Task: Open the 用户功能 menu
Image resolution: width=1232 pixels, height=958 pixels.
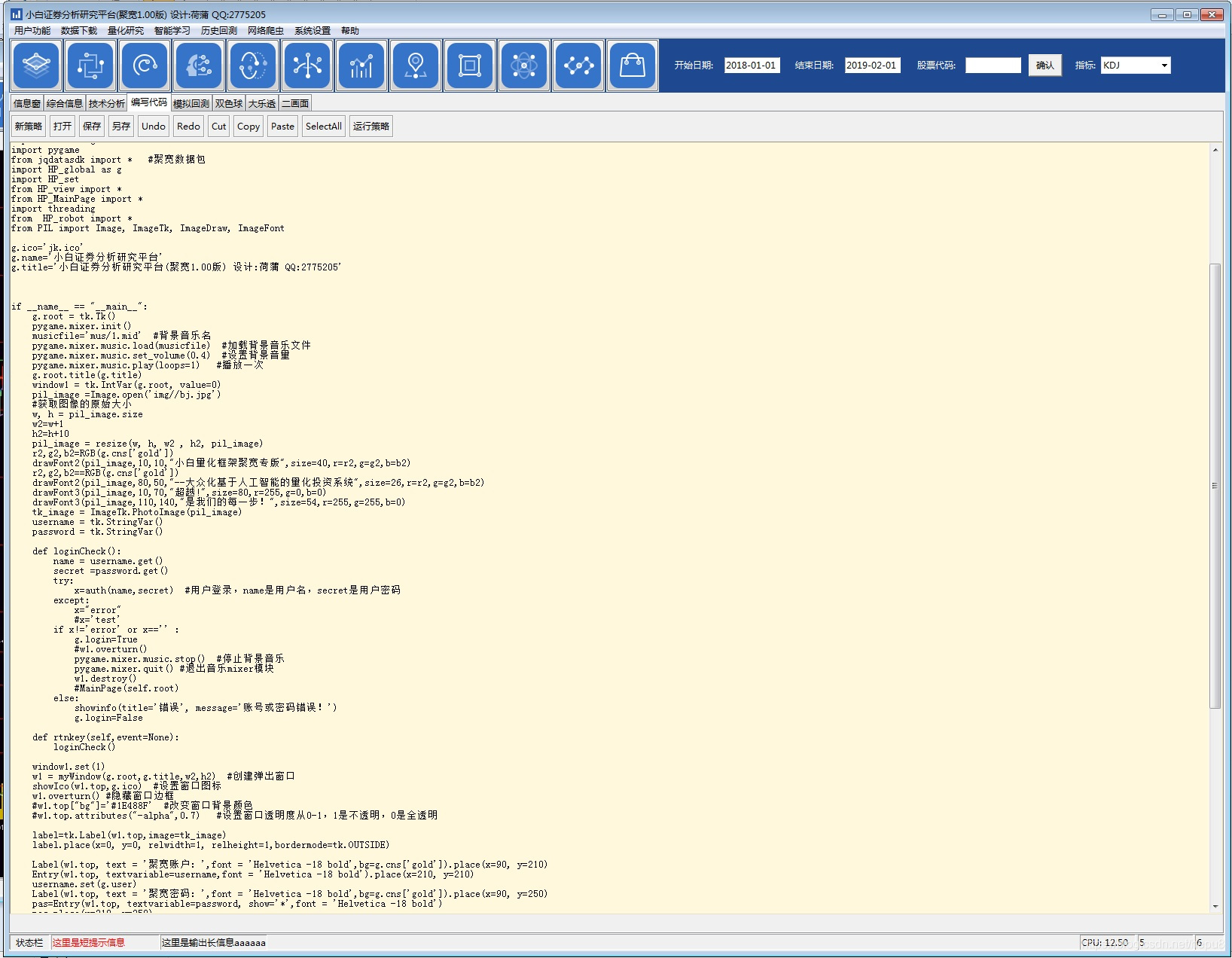Action: pos(32,31)
